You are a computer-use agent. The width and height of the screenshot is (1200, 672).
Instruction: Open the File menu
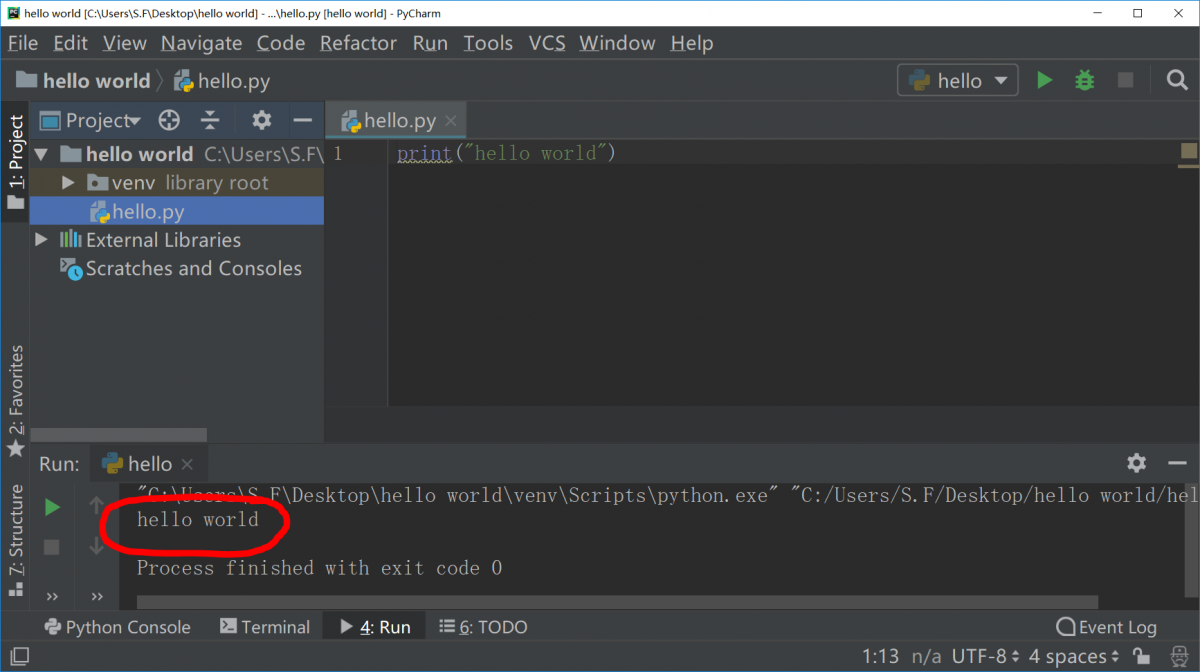[22, 43]
